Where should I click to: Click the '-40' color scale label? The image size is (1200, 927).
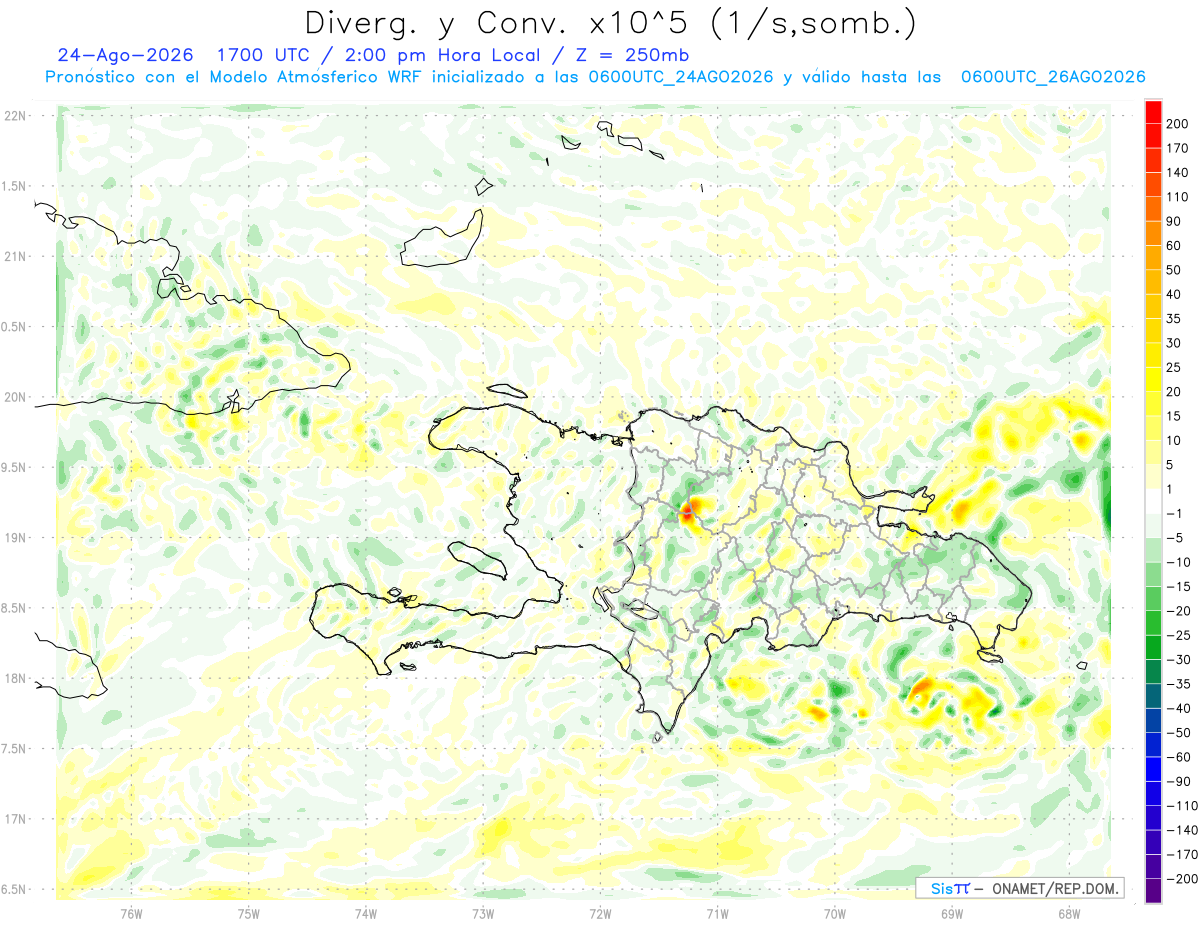click(x=1178, y=708)
